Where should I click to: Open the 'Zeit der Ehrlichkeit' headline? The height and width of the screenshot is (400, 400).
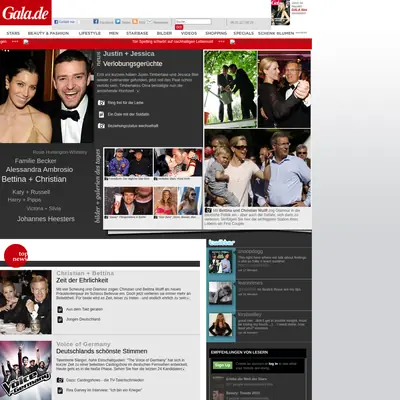(82, 280)
